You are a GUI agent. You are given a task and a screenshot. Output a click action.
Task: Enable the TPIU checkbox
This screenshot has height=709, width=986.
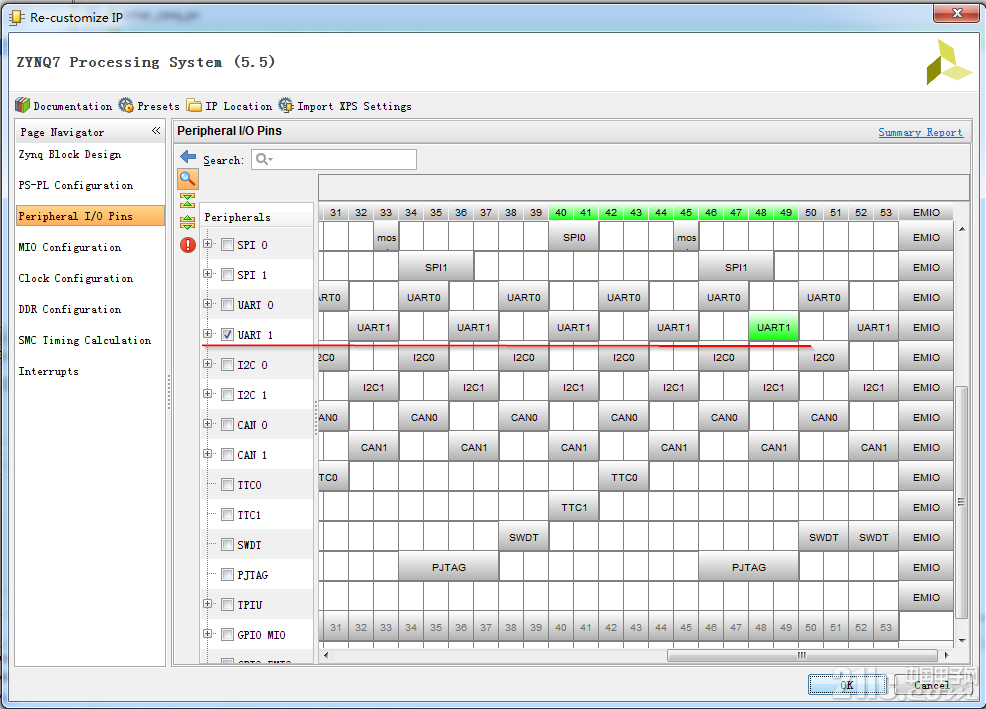pos(228,605)
